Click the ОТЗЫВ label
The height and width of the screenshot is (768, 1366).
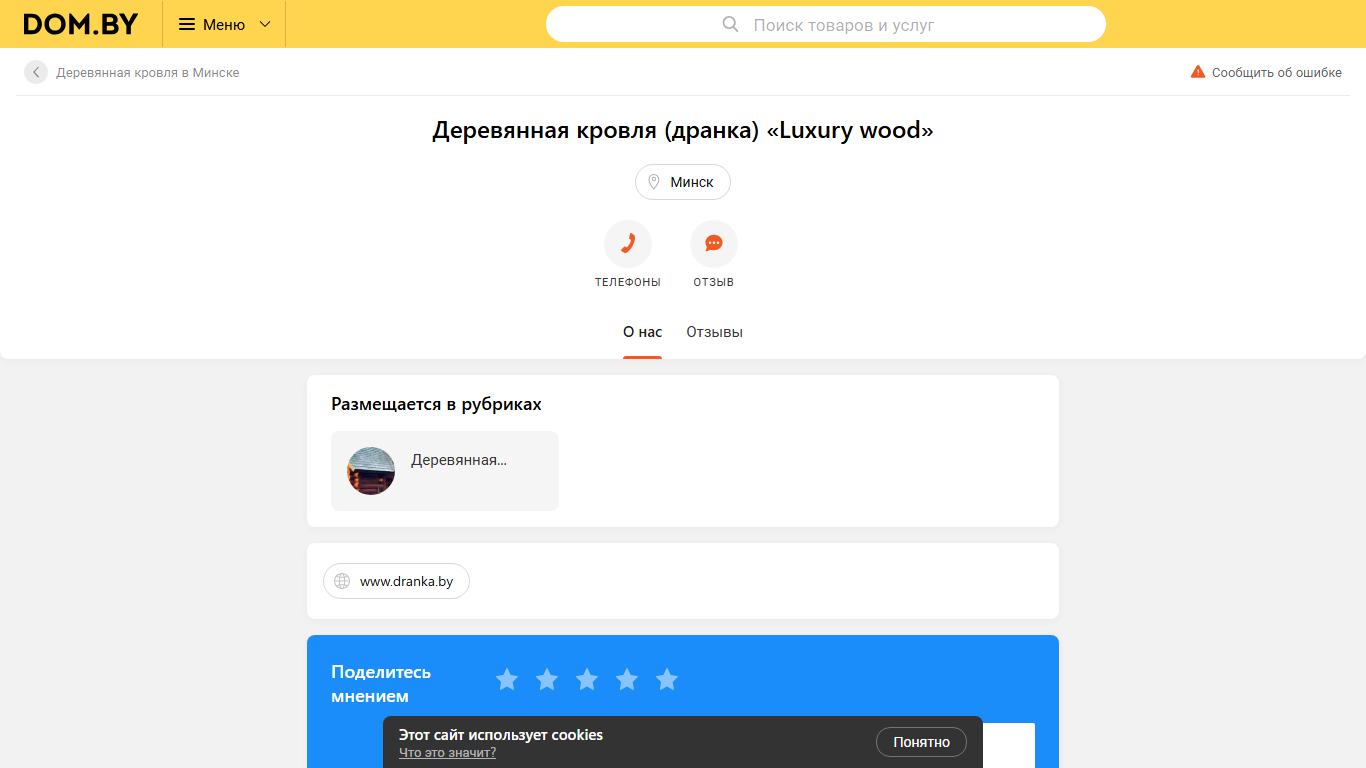click(x=714, y=282)
